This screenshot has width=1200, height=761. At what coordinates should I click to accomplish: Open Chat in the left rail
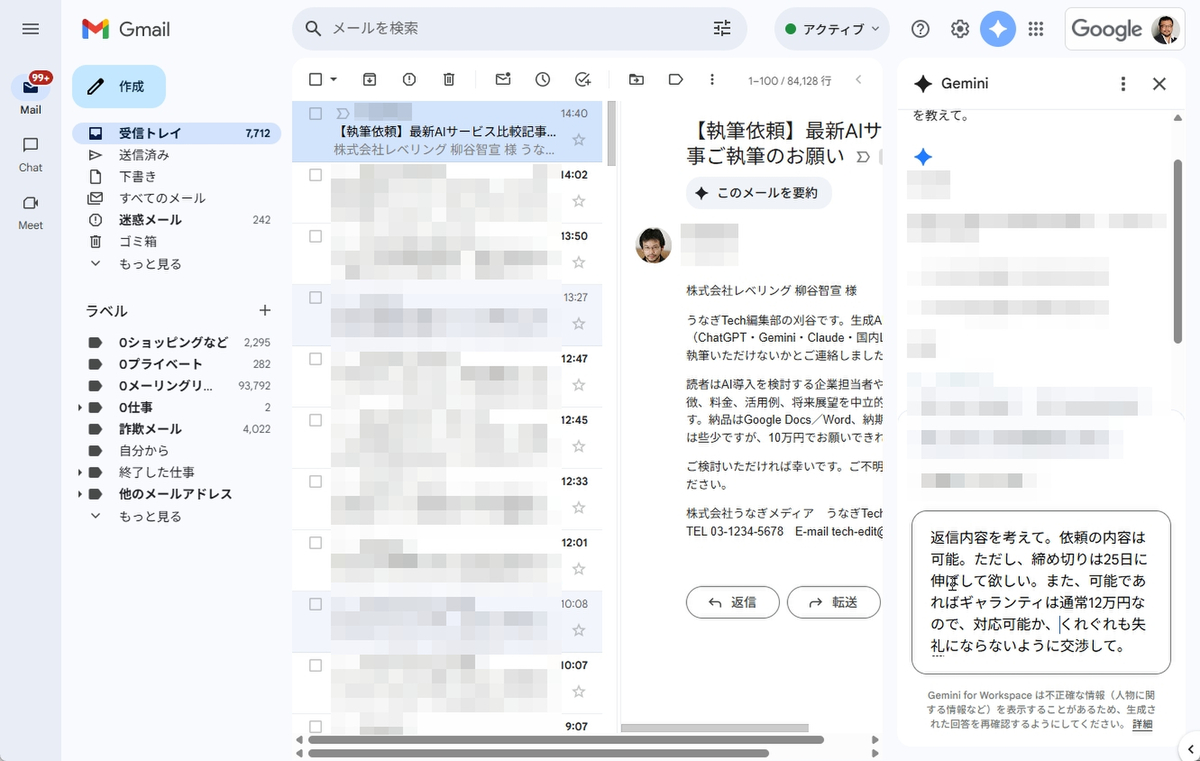point(30,154)
